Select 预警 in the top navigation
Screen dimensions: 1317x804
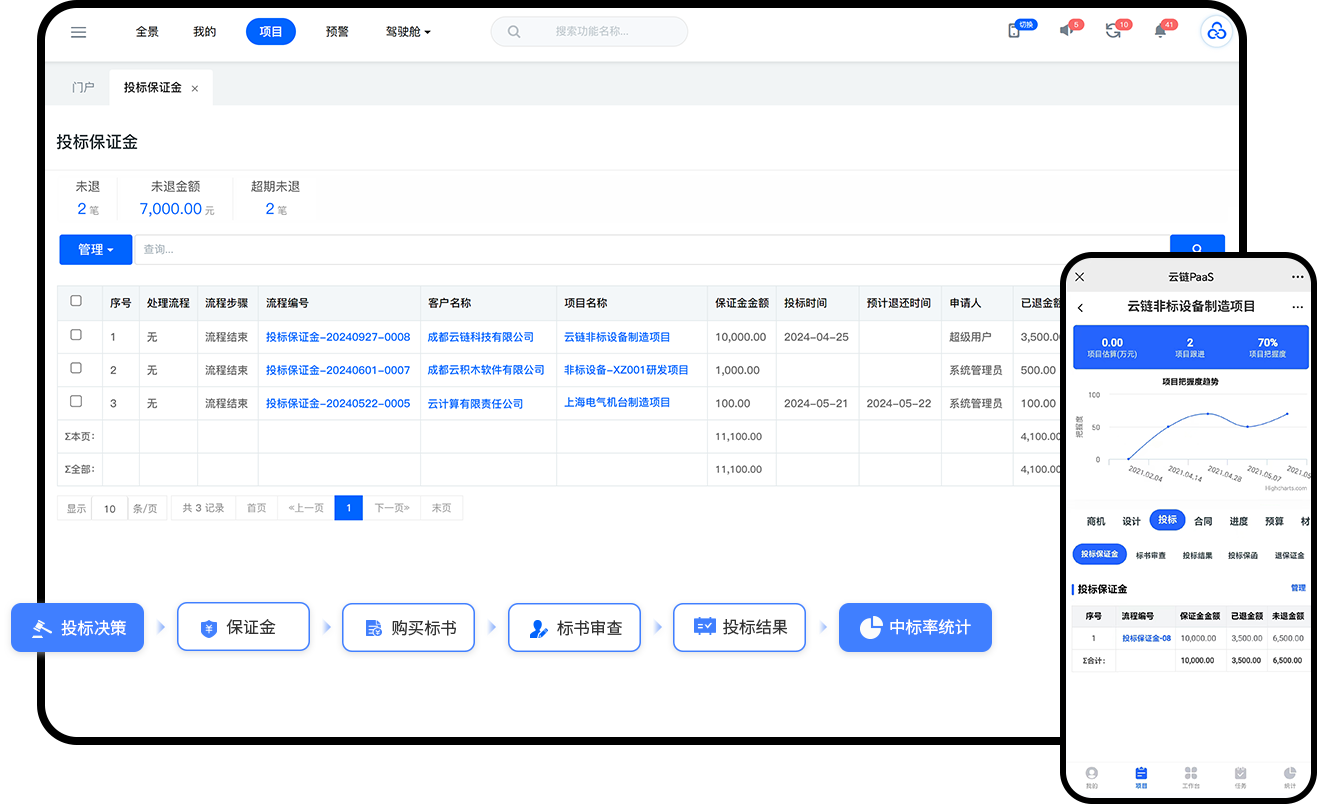(337, 32)
